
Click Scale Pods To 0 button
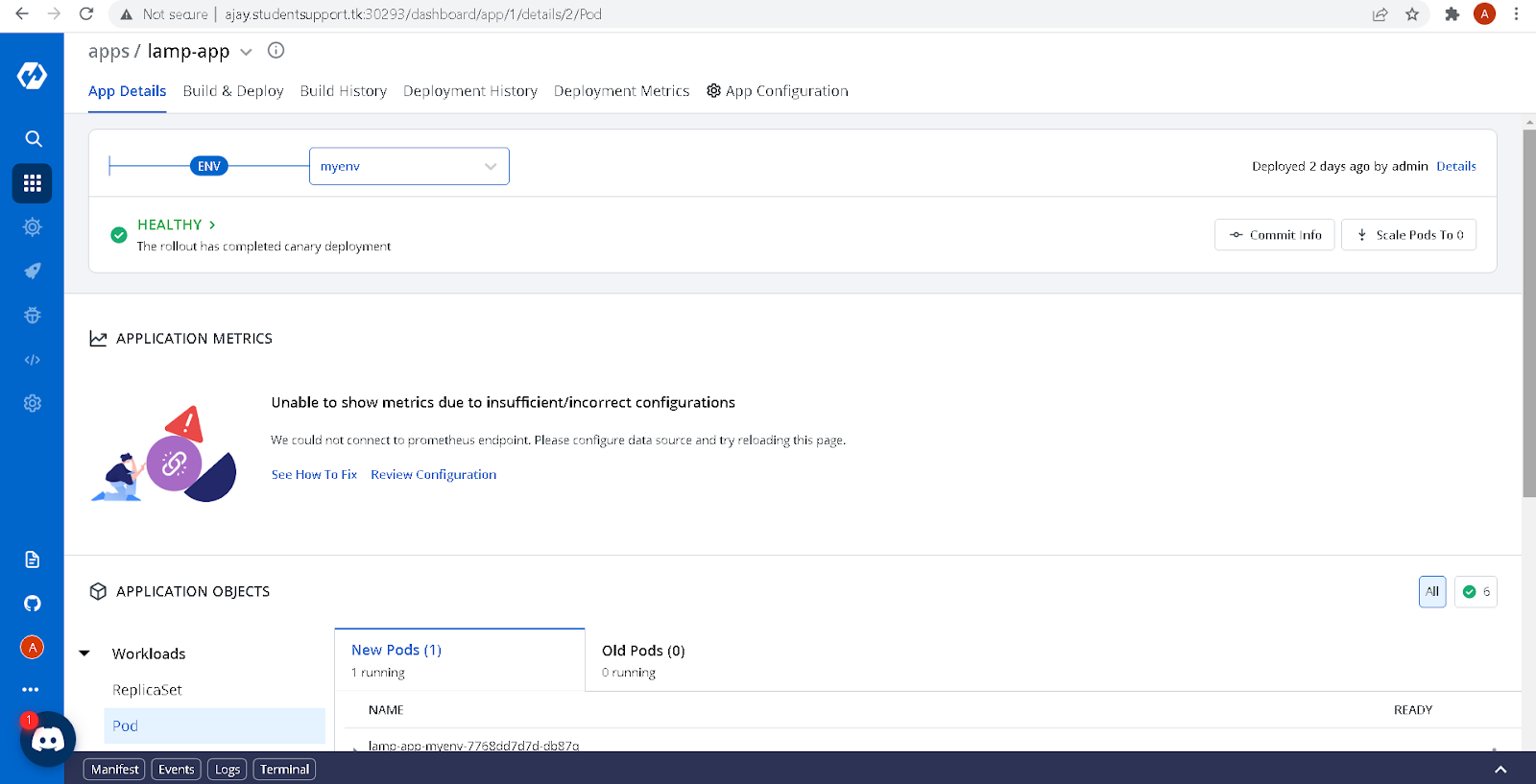coord(1409,235)
